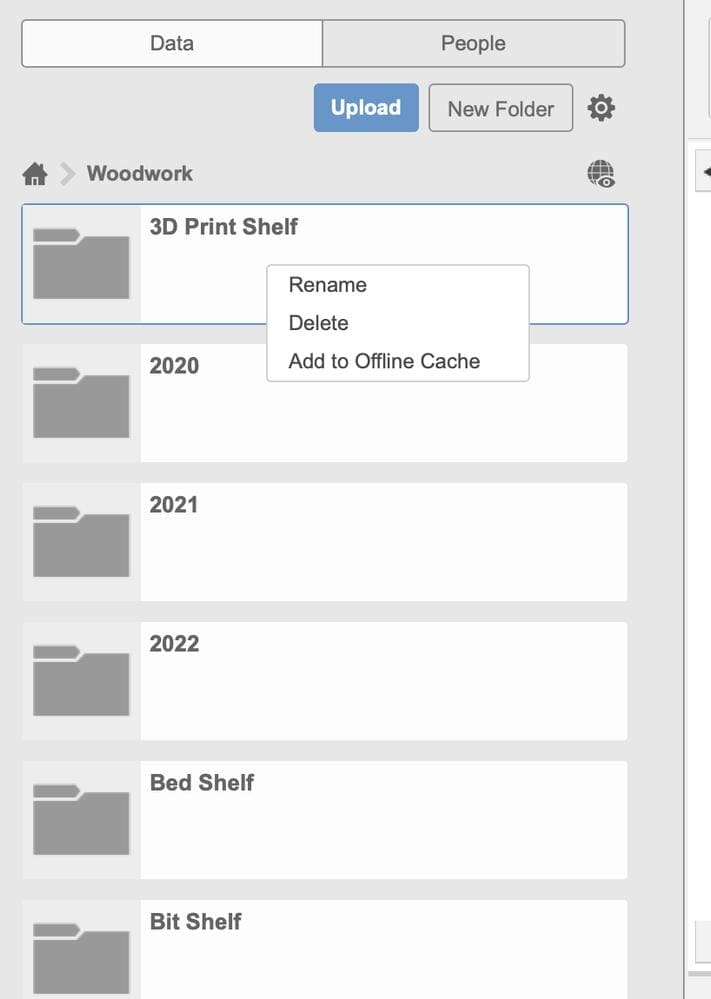Viewport: 711px width, 999px height.
Task: Click the 2021 folder icon
Action: point(81,542)
